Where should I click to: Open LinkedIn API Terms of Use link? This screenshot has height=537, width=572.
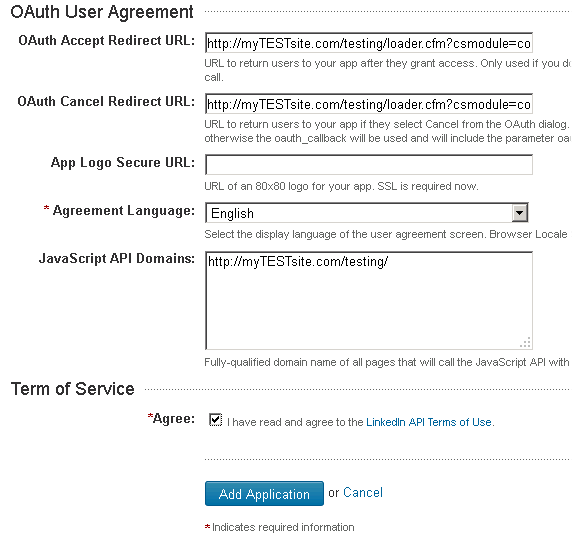coord(429,422)
